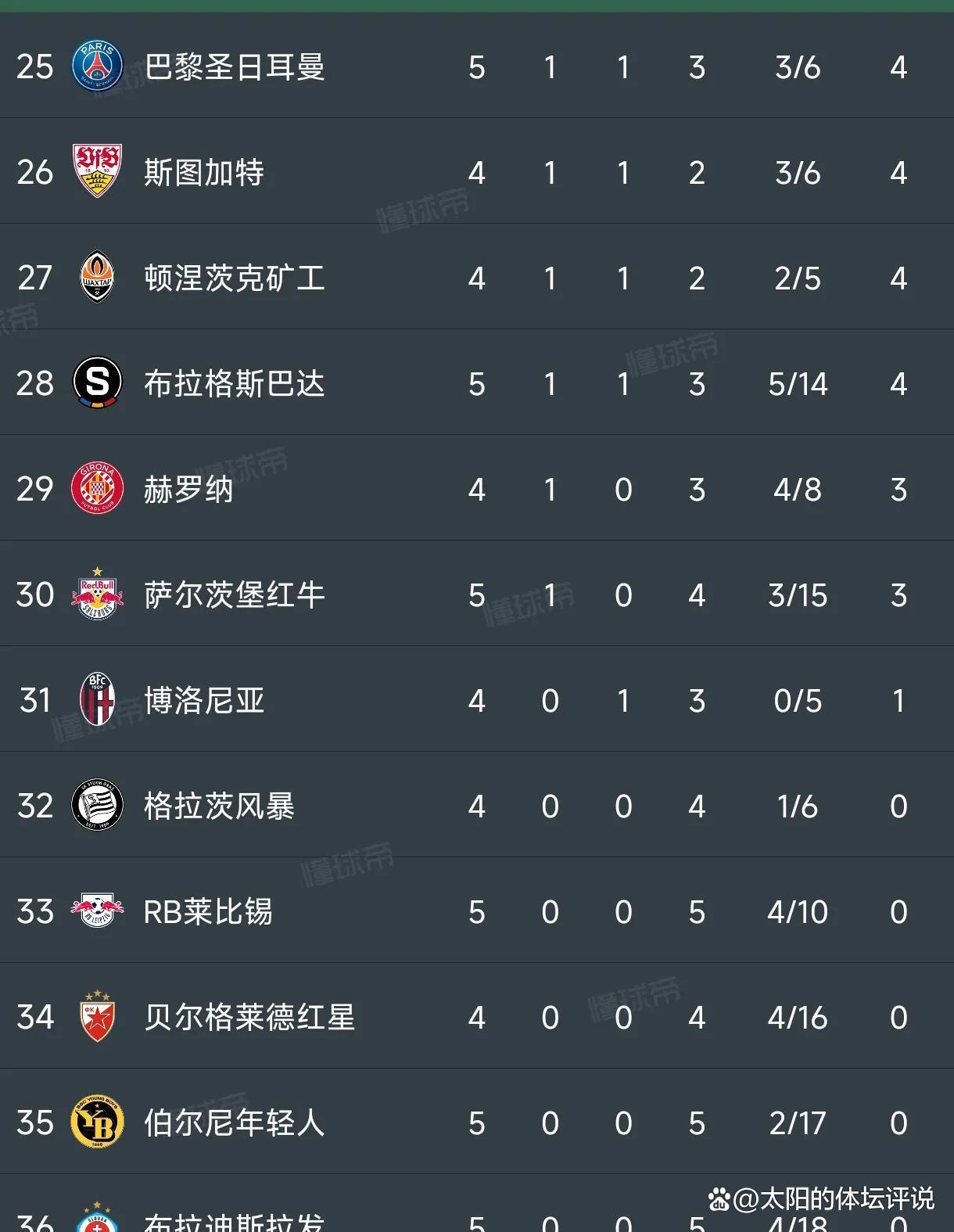Viewport: 954px width, 1232px height.
Task: Click the RB Leipzig club logo
Action: coord(98,912)
